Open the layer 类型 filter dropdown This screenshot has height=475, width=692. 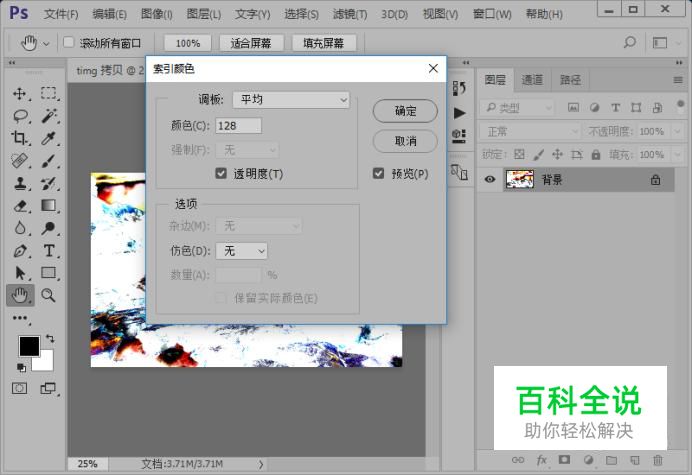tap(517, 107)
